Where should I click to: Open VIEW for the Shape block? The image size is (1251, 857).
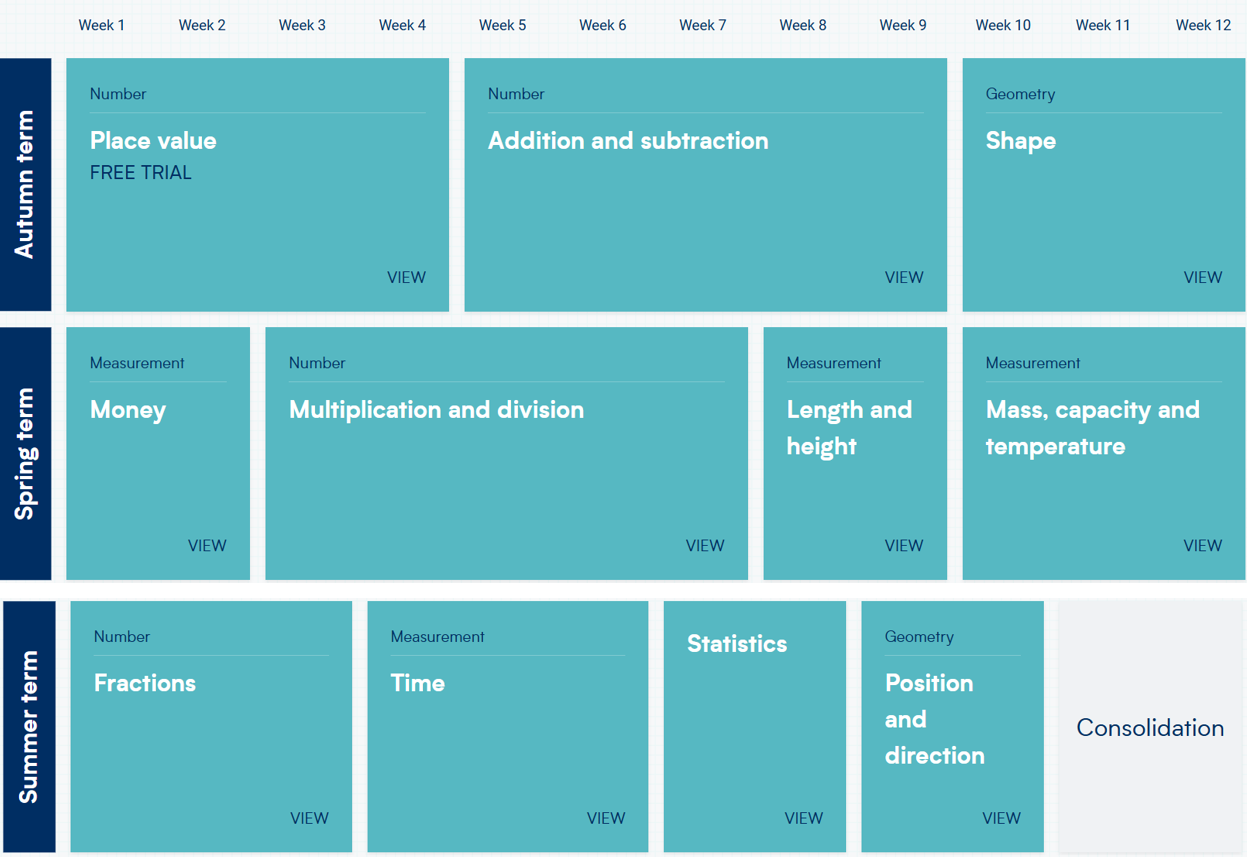(x=1202, y=278)
